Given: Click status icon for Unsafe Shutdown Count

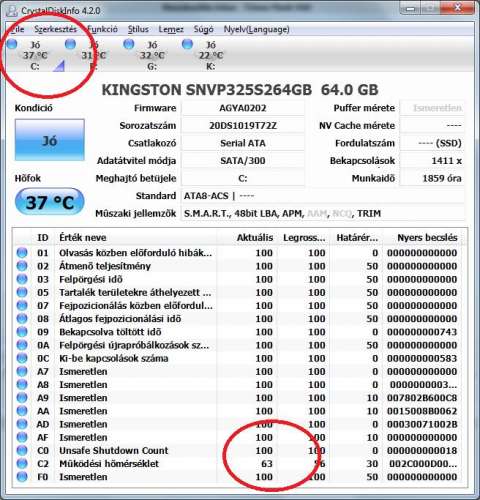Looking at the screenshot, I should click(x=22, y=450).
